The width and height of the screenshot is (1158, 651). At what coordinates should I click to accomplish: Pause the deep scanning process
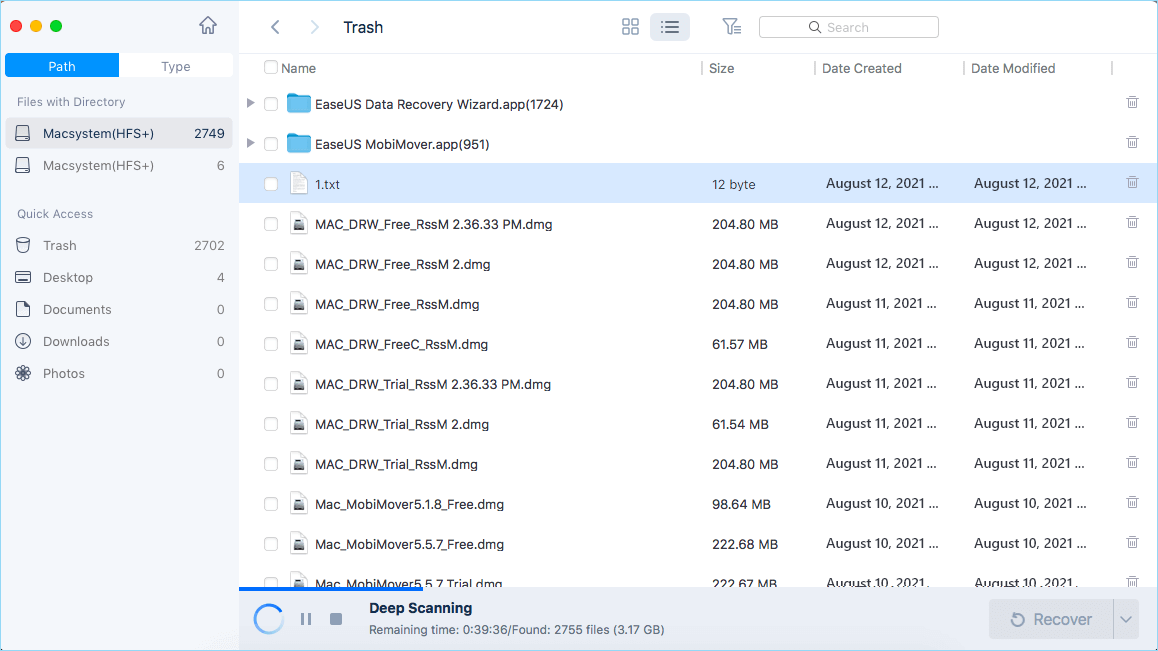[306, 619]
